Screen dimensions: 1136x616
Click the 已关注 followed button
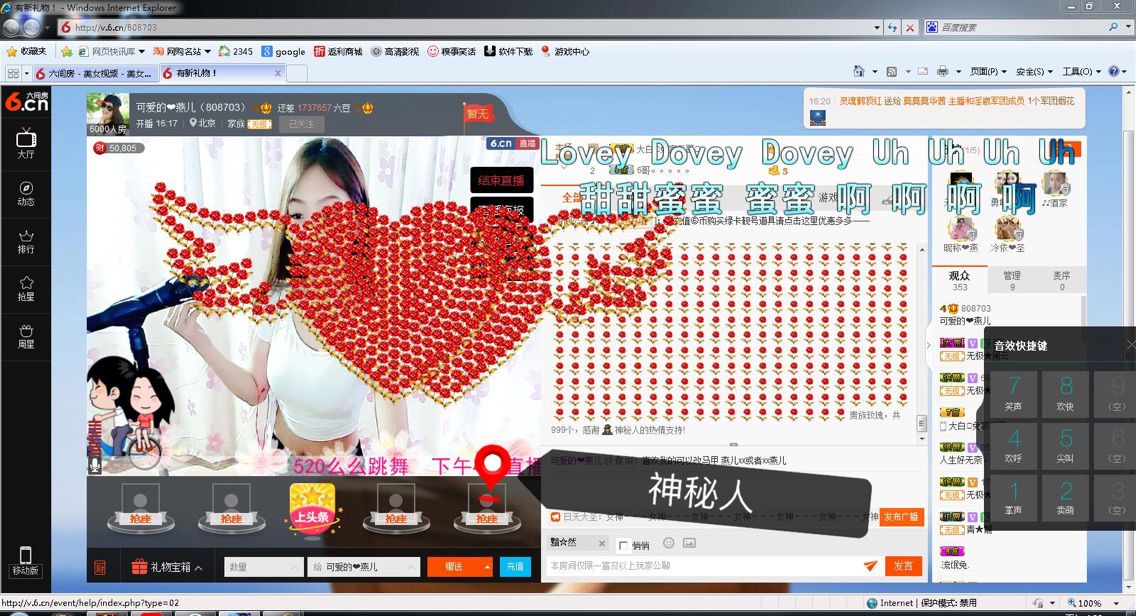click(x=301, y=124)
